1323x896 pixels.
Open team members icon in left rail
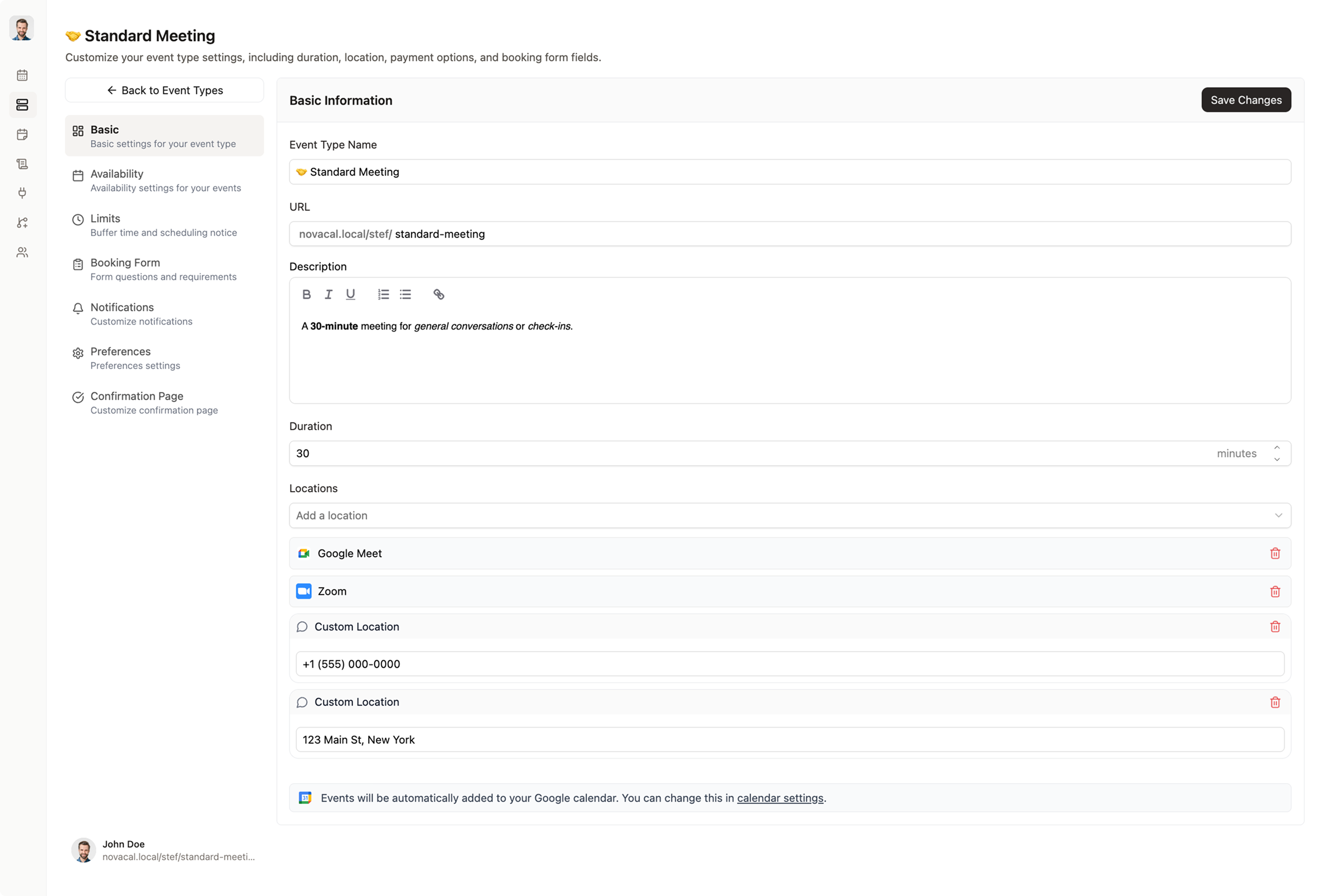(22, 252)
